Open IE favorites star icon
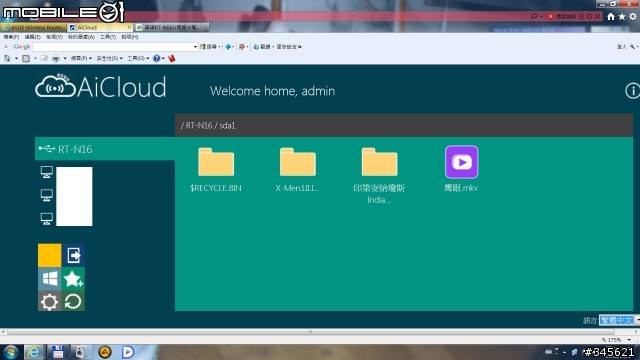Image resolution: width=640 pixels, height=360 pixels. [622, 16]
